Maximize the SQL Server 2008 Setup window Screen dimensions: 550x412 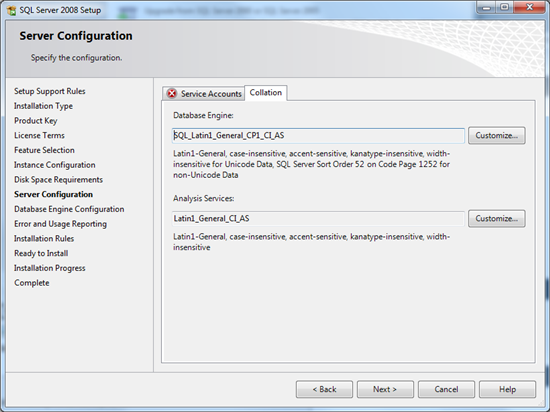(x=504, y=8)
